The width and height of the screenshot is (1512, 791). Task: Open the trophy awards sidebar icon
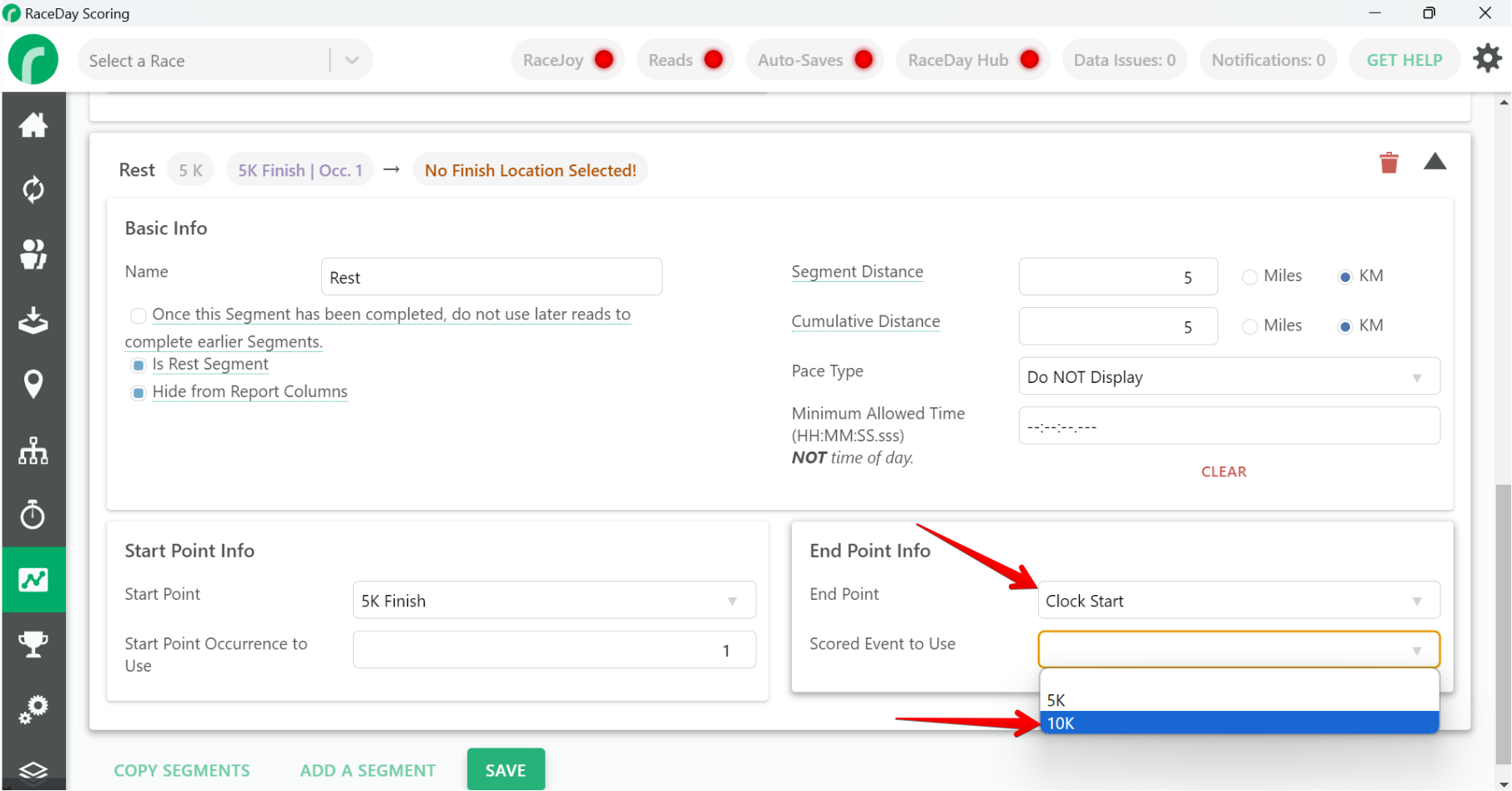[x=33, y=644]
